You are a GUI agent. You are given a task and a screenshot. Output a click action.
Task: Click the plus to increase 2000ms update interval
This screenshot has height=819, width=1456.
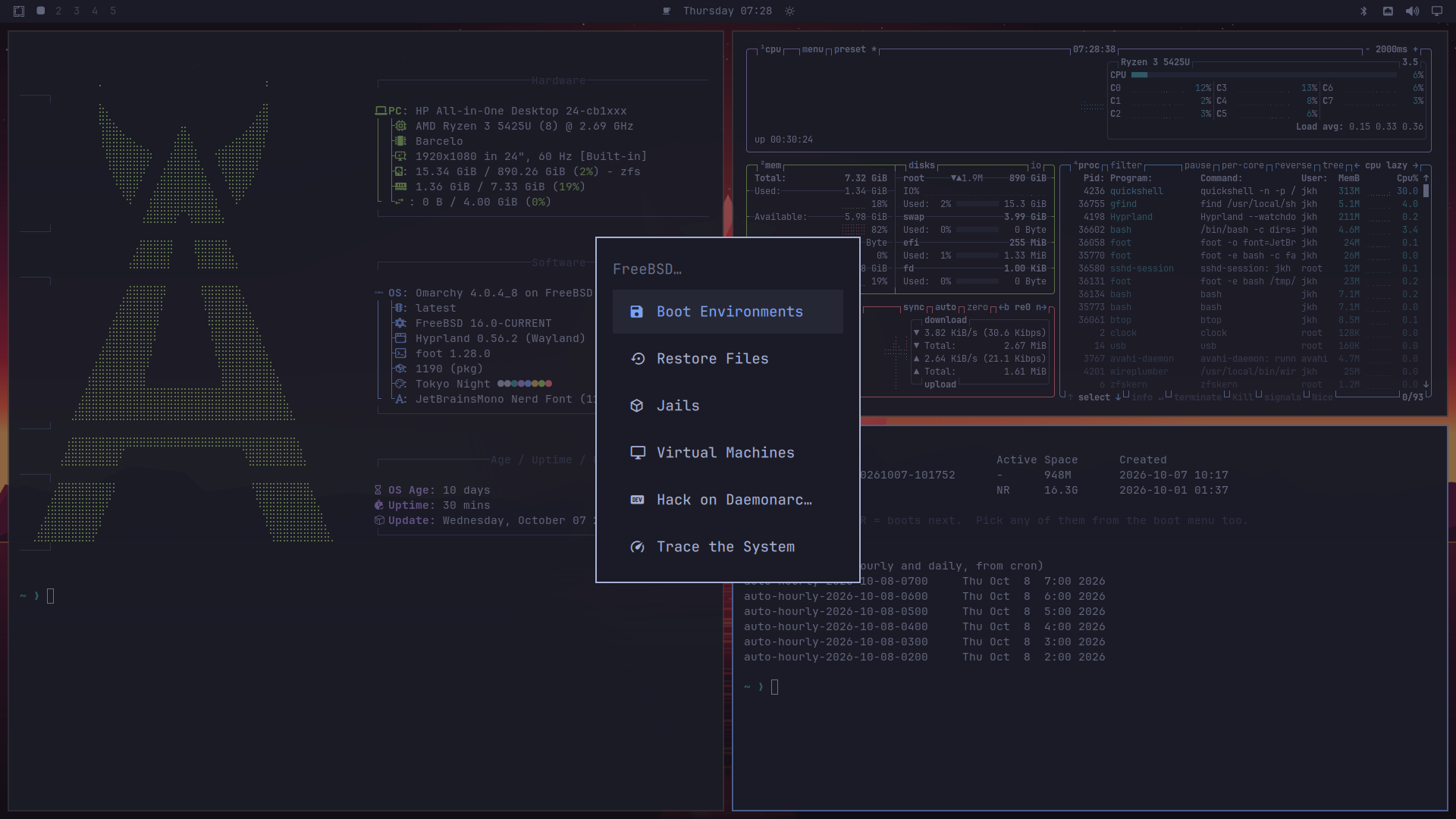tap(1415, 49)
